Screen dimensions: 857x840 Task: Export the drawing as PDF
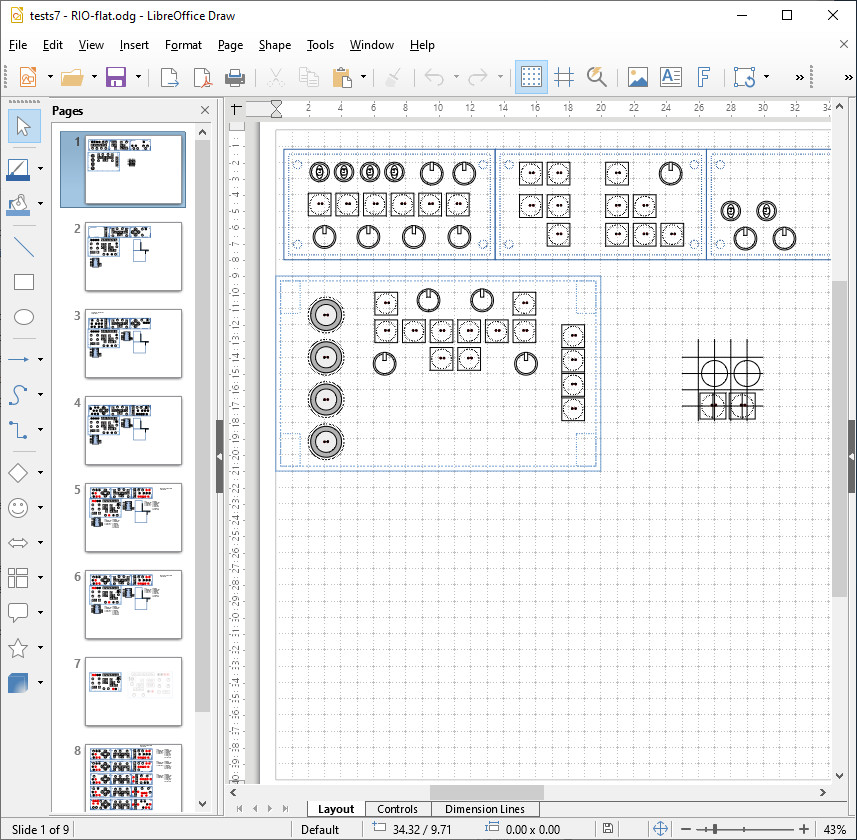coord(202,77)
